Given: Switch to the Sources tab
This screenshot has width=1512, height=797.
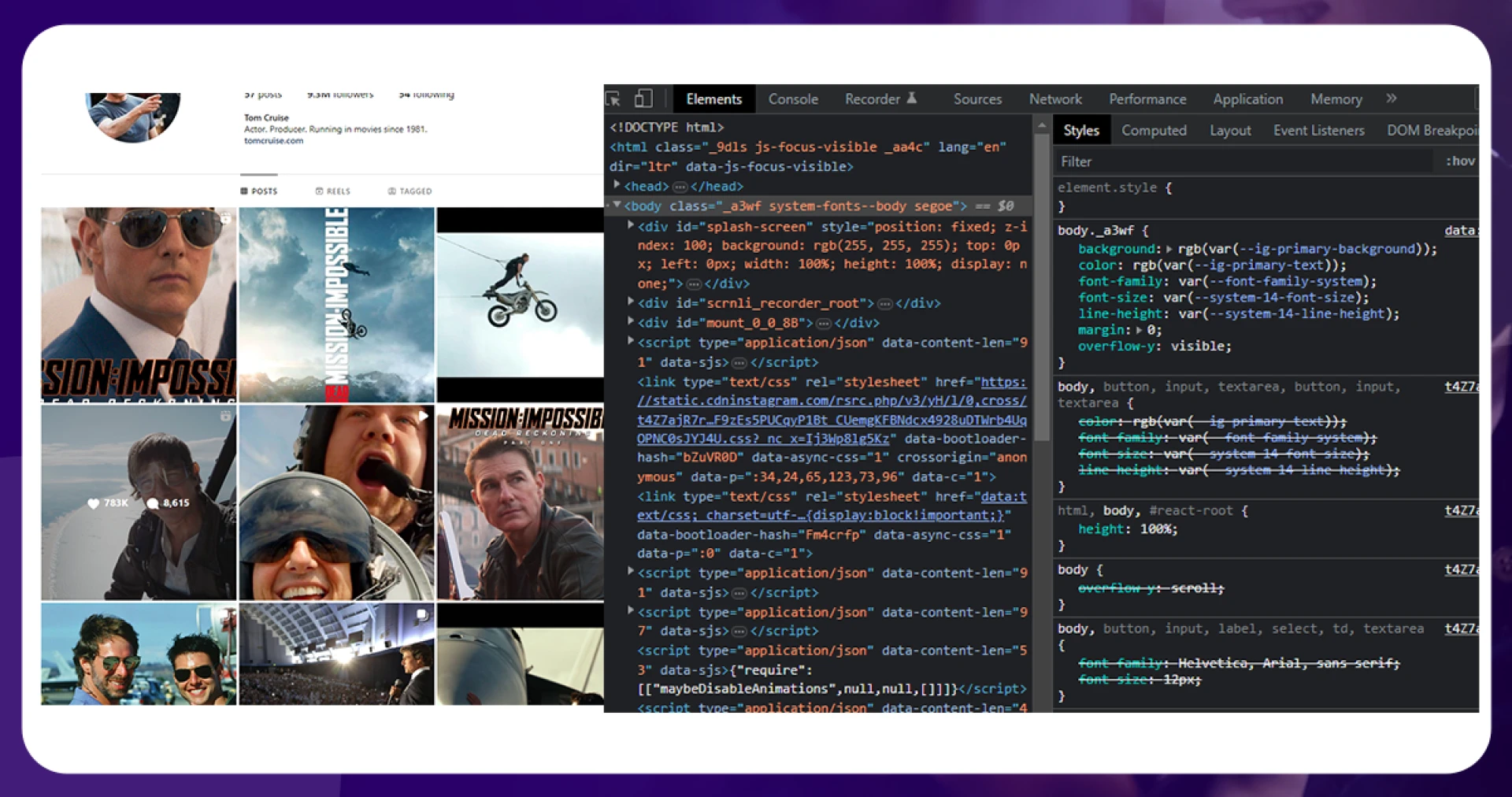Looking at the screenshot, I should tap(977, 99).
